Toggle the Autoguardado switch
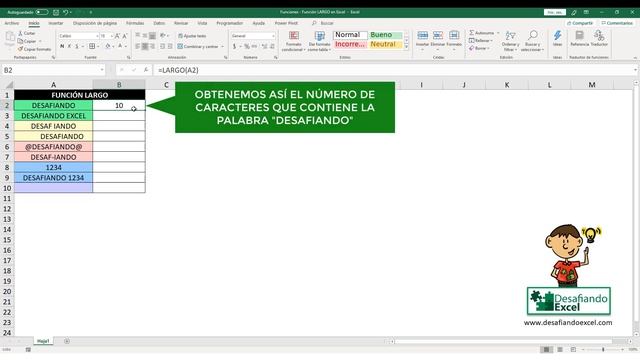This screenshot has height=360, width=640. pyautogui.click(x=42, y=12)
